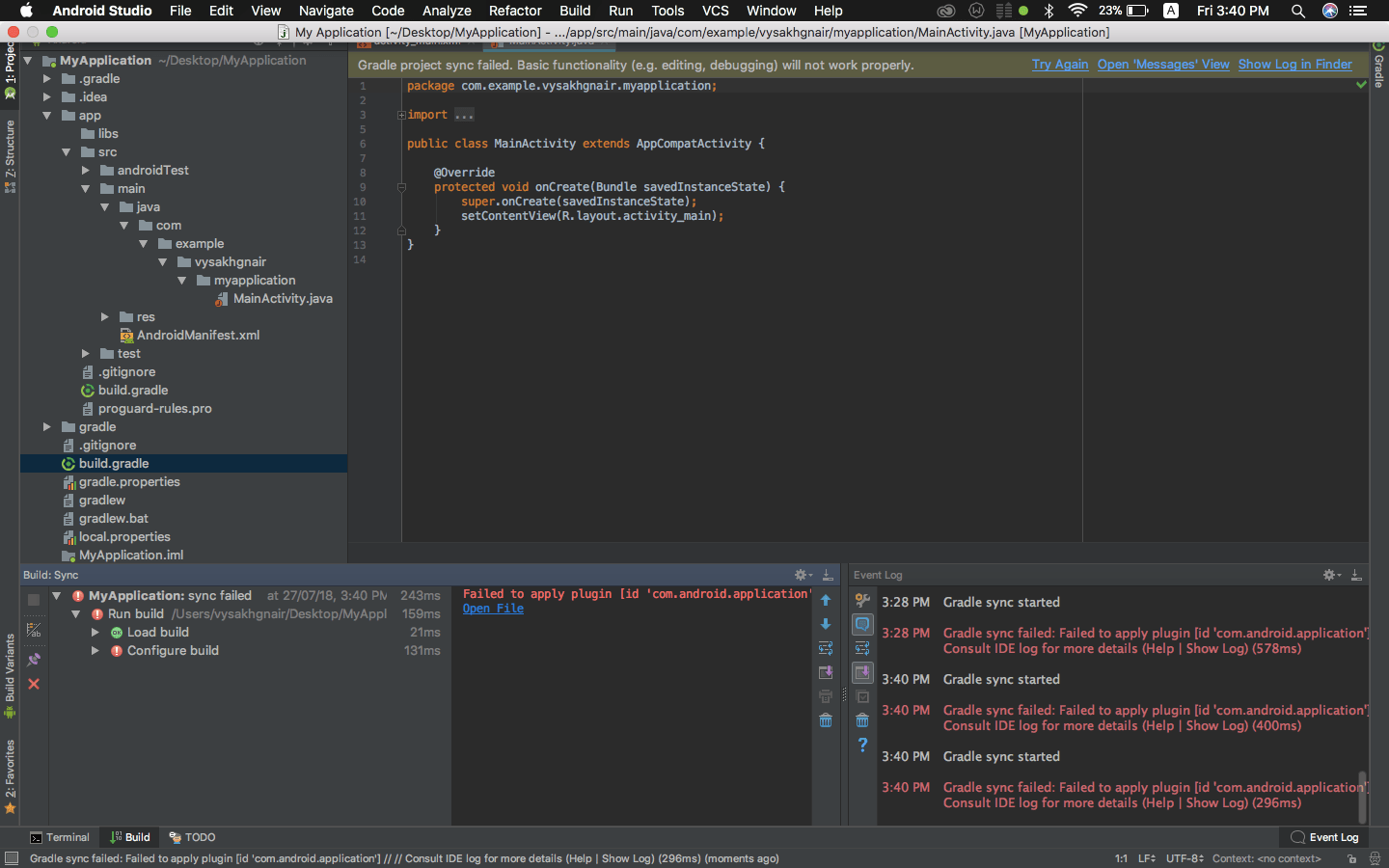1389x868 pixels.
Task: Toggle scroll-to-end in the Event Log
Action: [x=862, y=672]
